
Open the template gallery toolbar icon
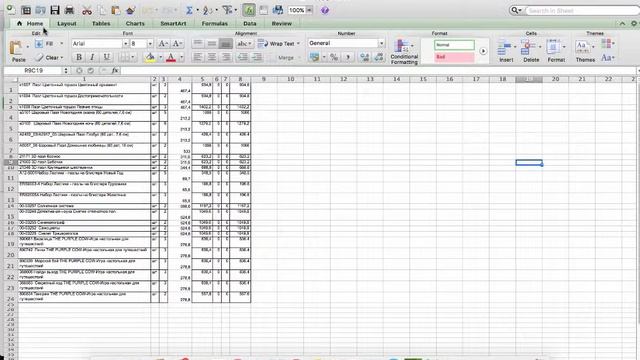pyautogui.click(x=26, y=10)
